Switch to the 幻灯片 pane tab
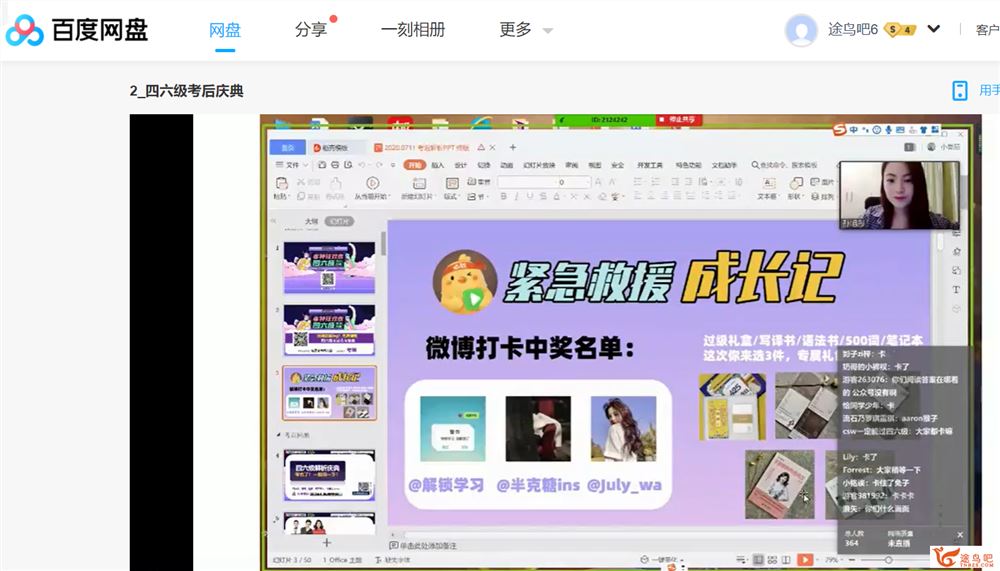1000x571 pixels. (x=339, y=221)
